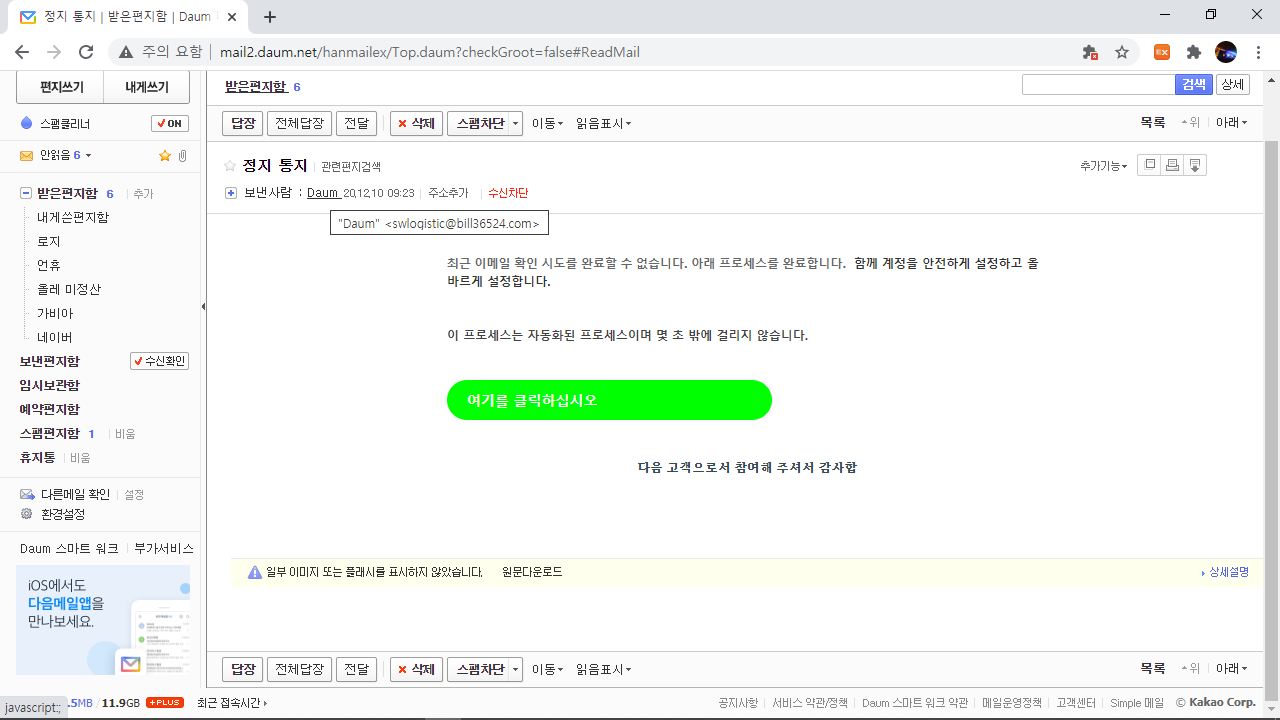The image size is (1280, 720).
Task: Save the email with download icon
Action: pos(1195,165)
